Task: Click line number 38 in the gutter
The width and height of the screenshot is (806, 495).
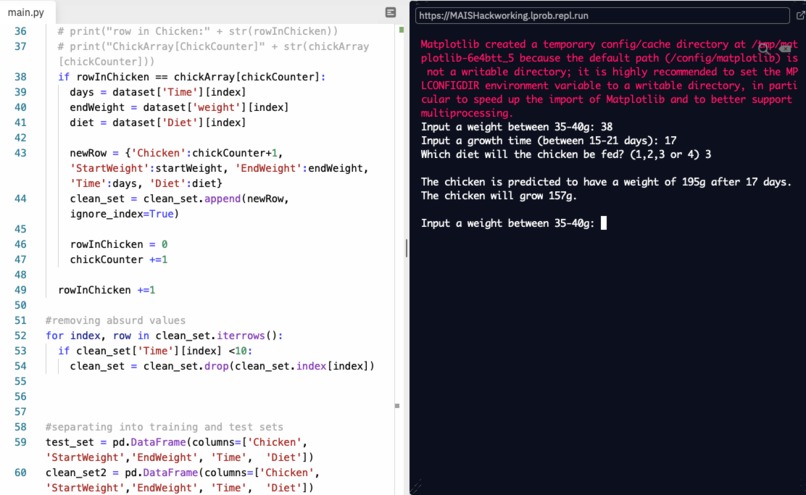Action: click(21, 77)
